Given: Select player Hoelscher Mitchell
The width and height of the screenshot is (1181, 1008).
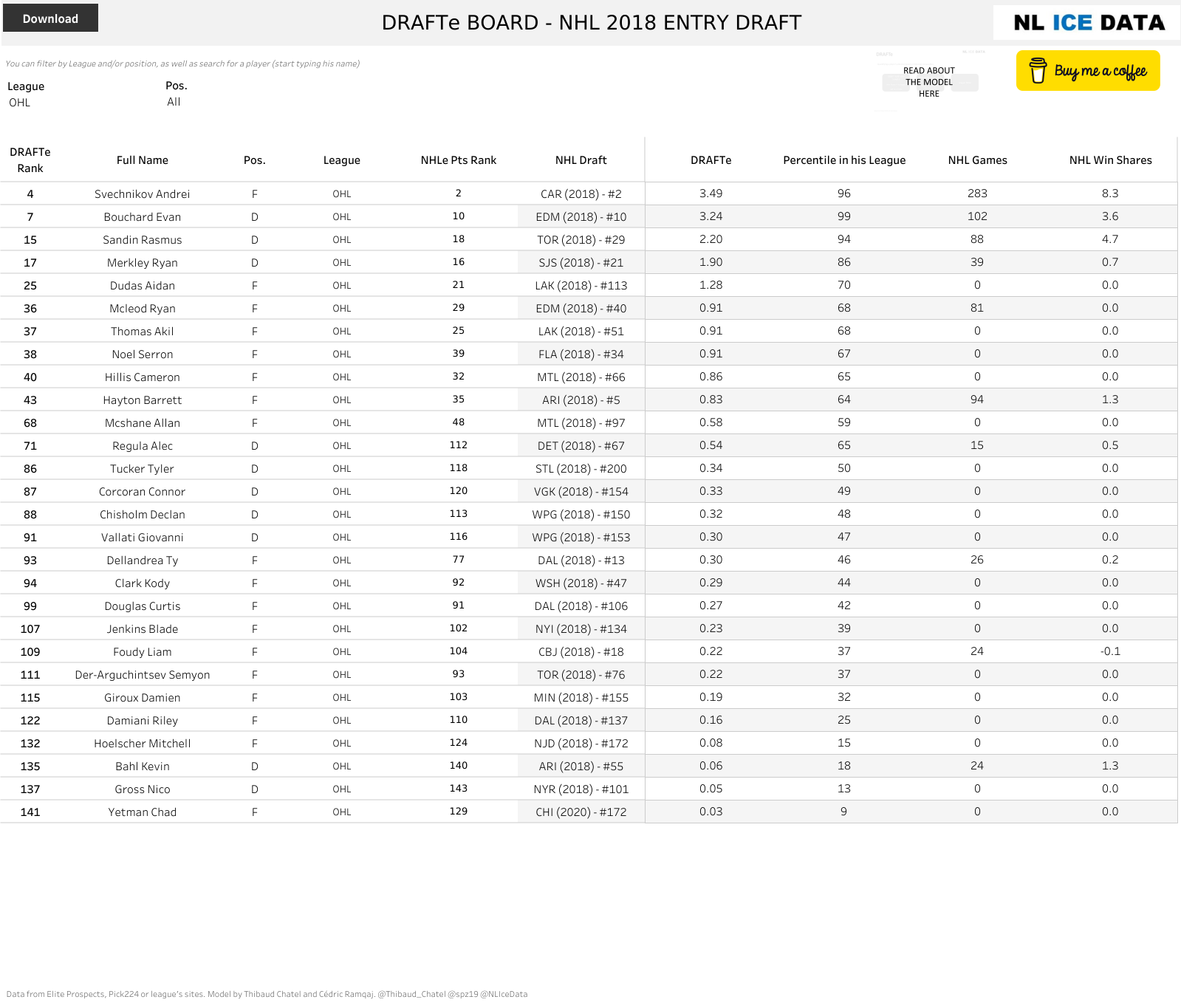Looking at the screenshot, I should tap(143, 744).
